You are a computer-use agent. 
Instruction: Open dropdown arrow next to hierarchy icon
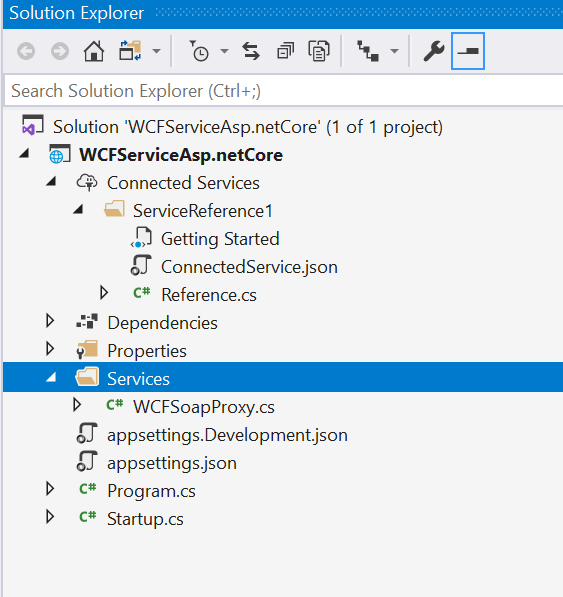pos(394,51)
